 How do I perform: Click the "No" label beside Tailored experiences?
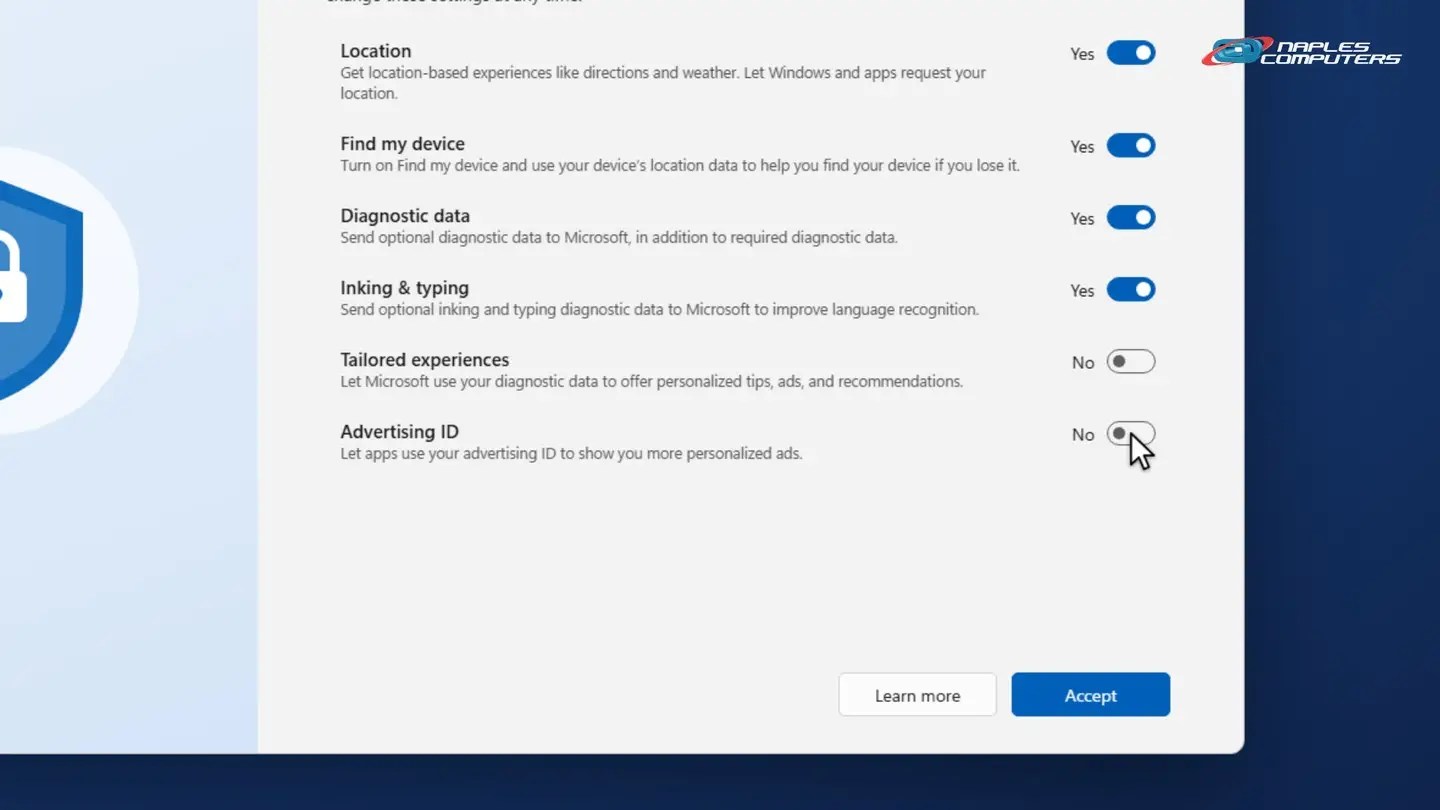(1083, 363)
